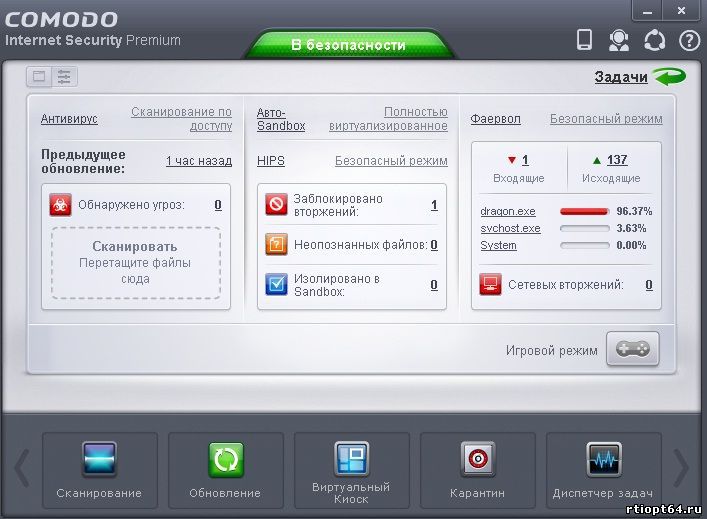Viewport: 707px width, 519px height.
Task: Click the green outbound up-arrow indicator
Action: click(597, 160)
